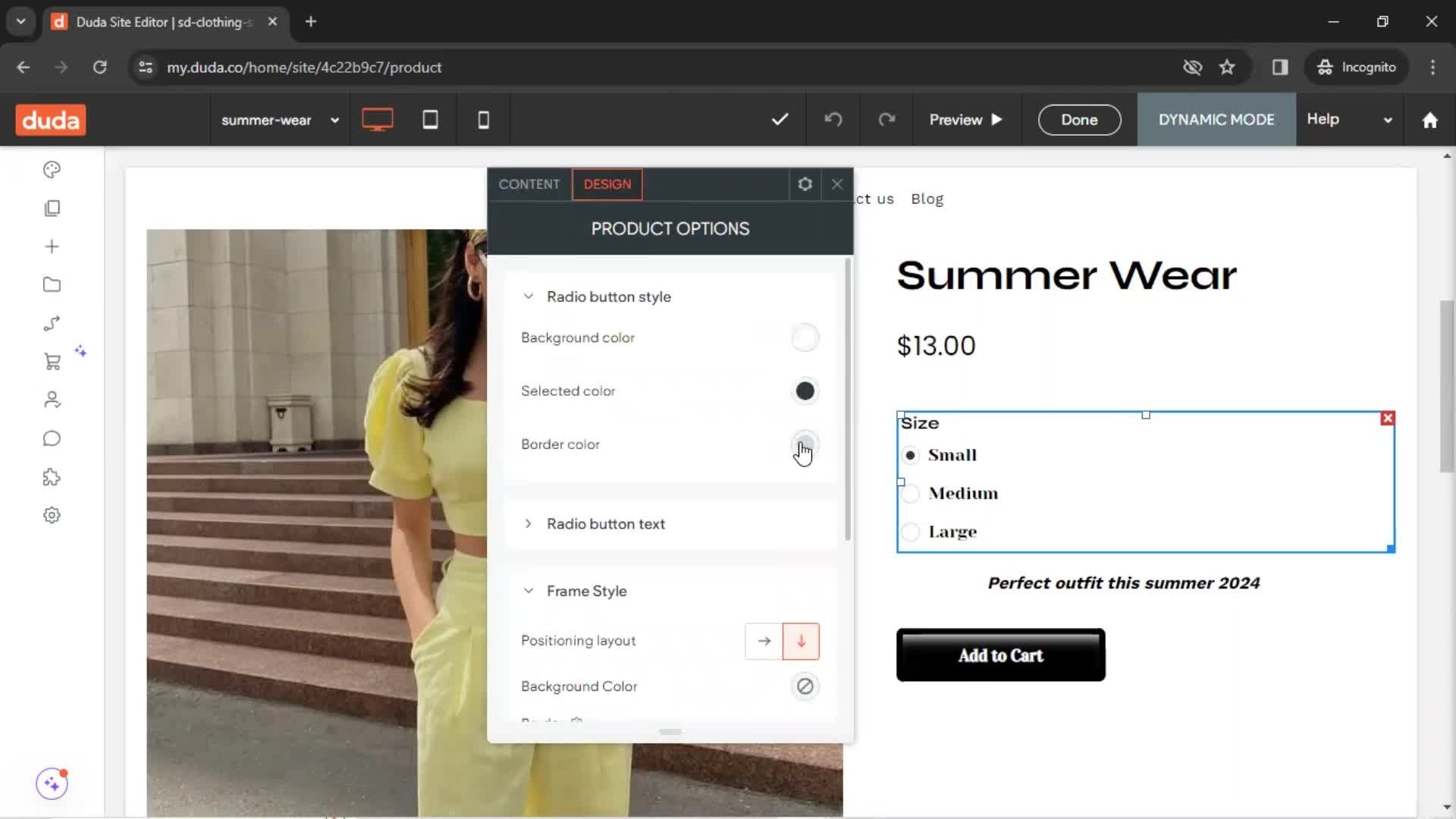Redo the last change

(x=886, y=120)
